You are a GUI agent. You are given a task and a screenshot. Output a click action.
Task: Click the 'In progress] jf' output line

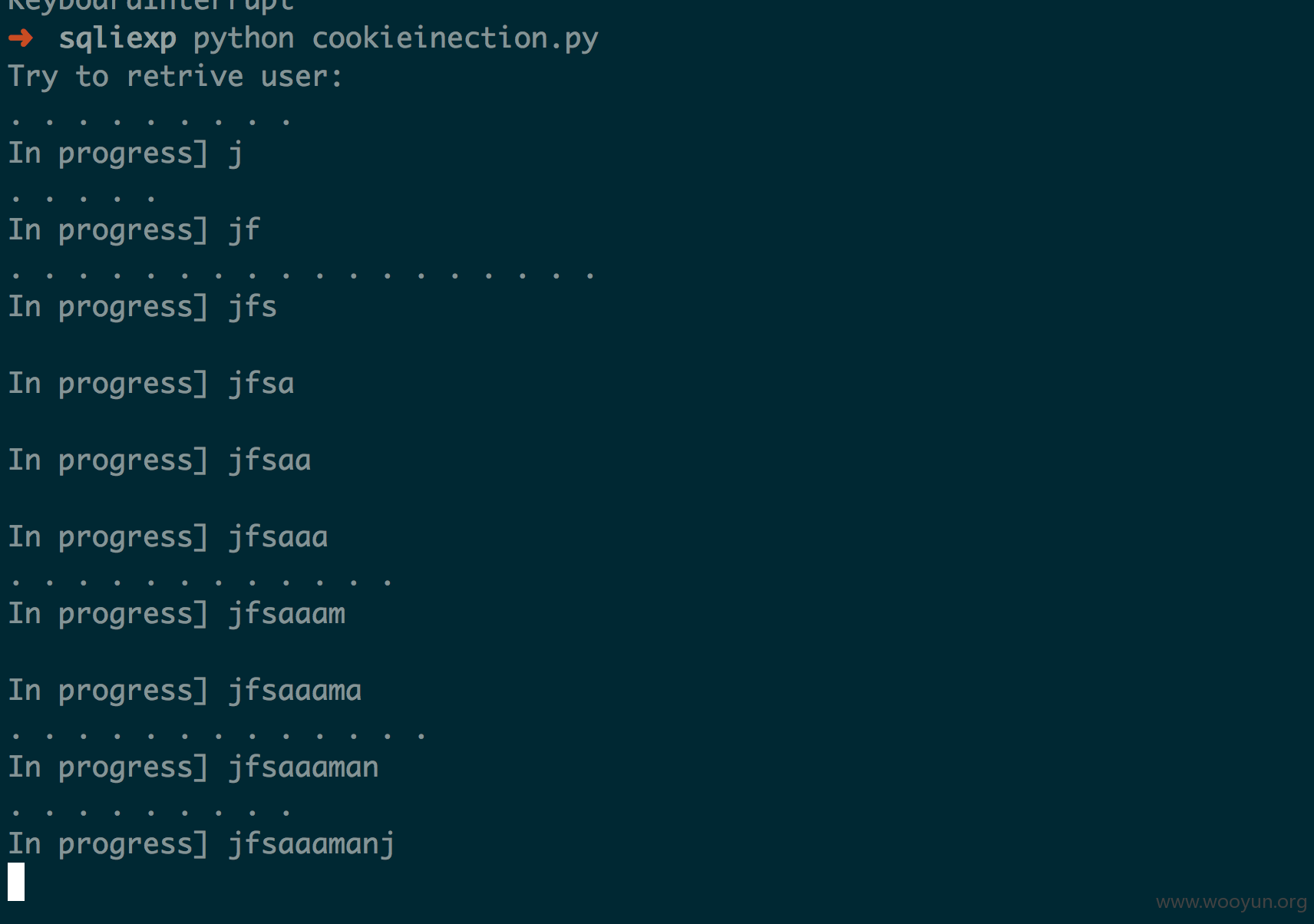(x=134, y=230)
